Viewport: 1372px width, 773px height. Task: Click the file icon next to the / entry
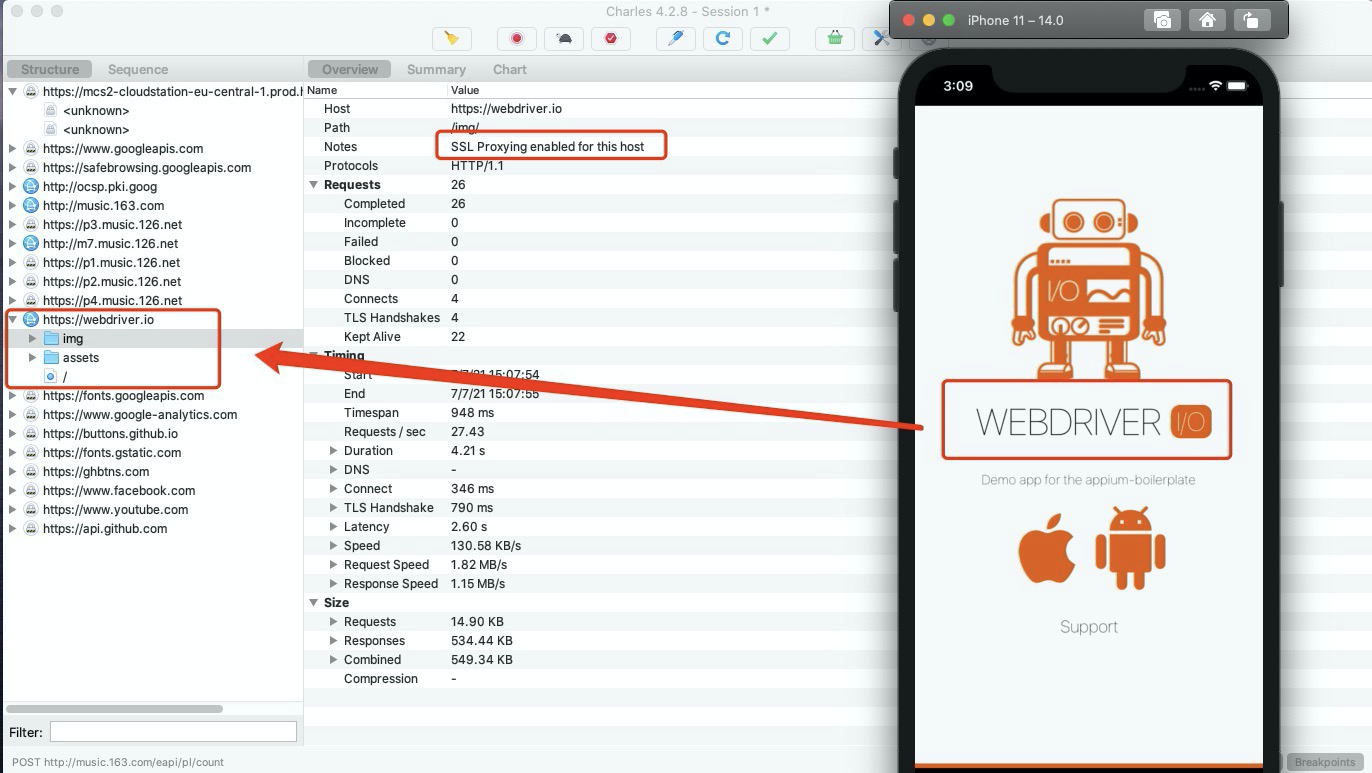(x=50, y=377)
